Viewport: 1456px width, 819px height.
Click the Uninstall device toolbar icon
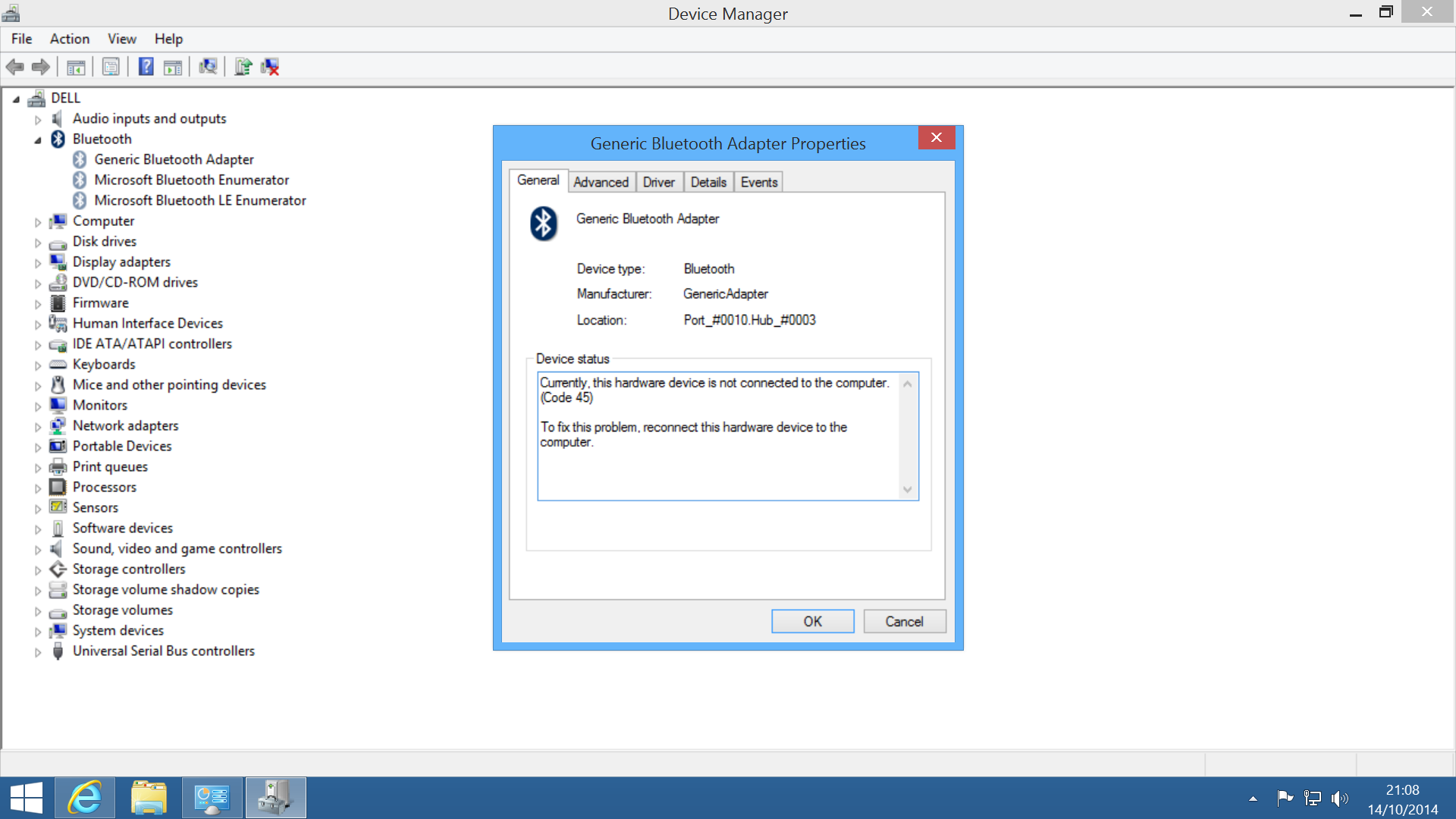click(x=270, y=67)
